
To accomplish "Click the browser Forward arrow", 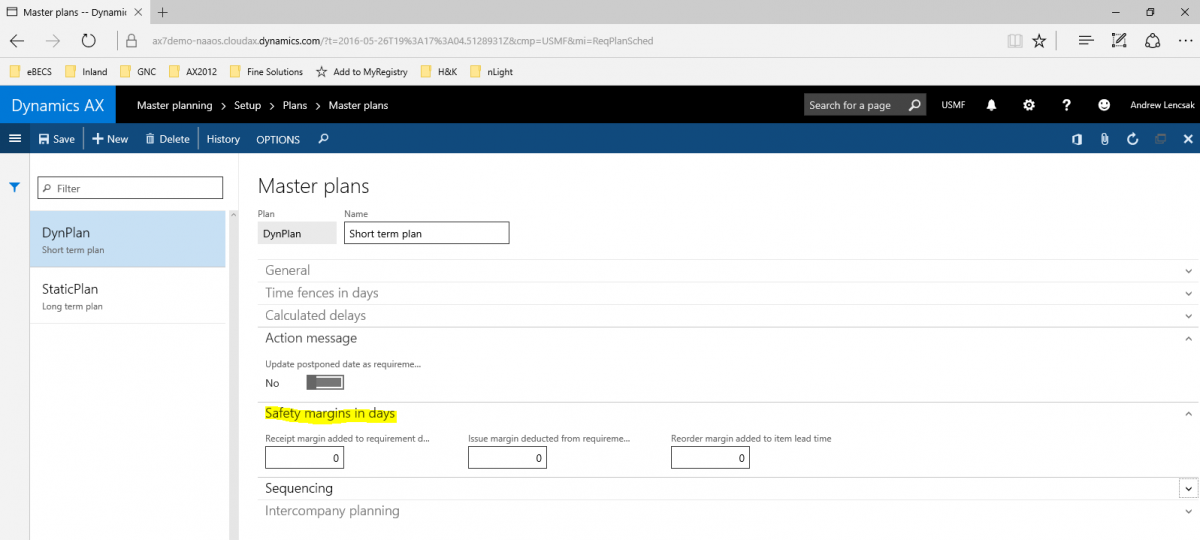I will click(x=53, y=41).
